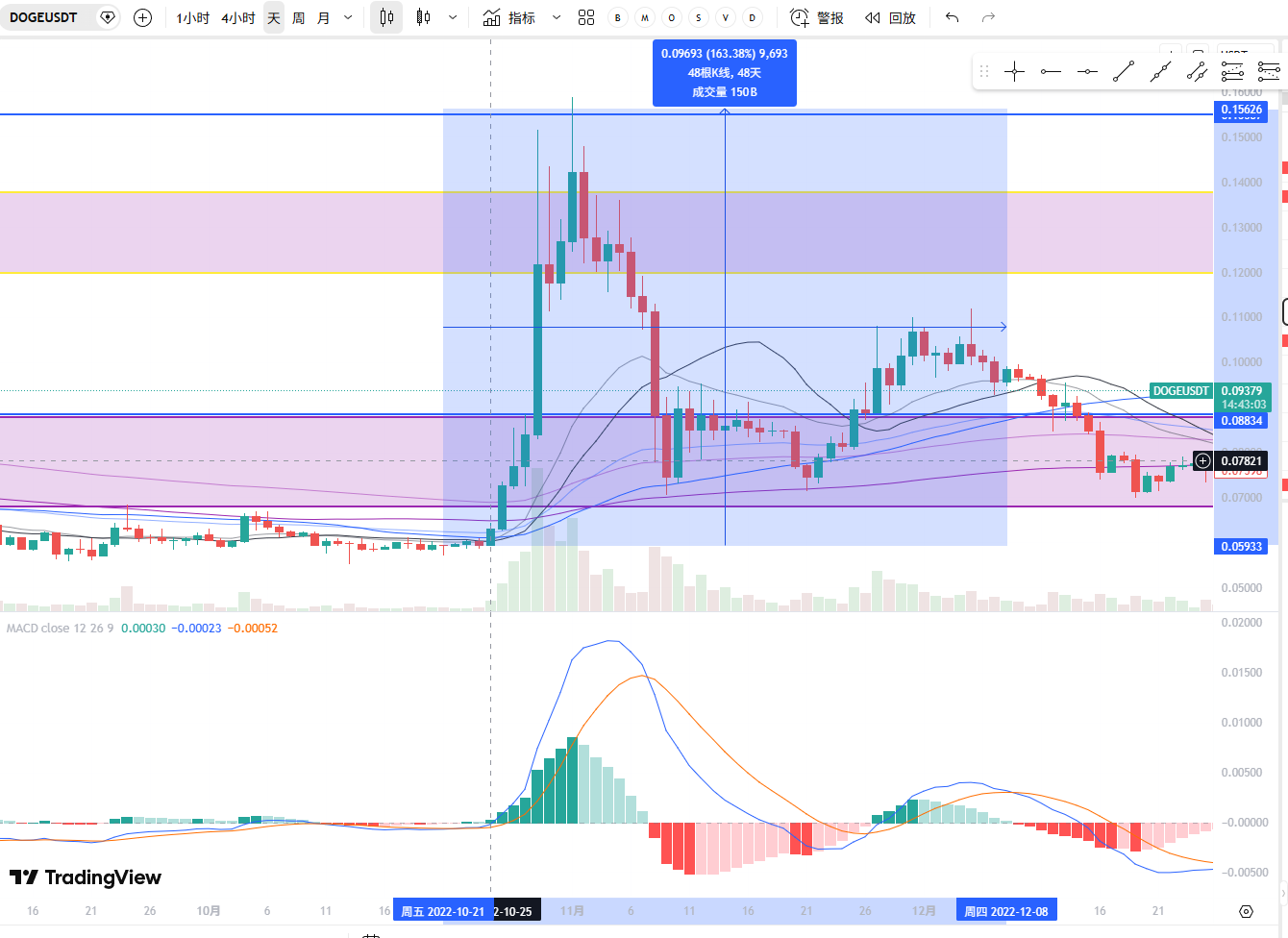Switch to the 周 weekly timeframe

(299, 17)
